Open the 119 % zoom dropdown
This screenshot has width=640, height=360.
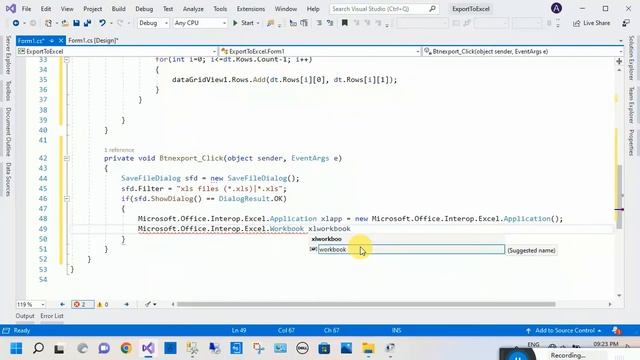pyautogui.click(x=31, y=304)
